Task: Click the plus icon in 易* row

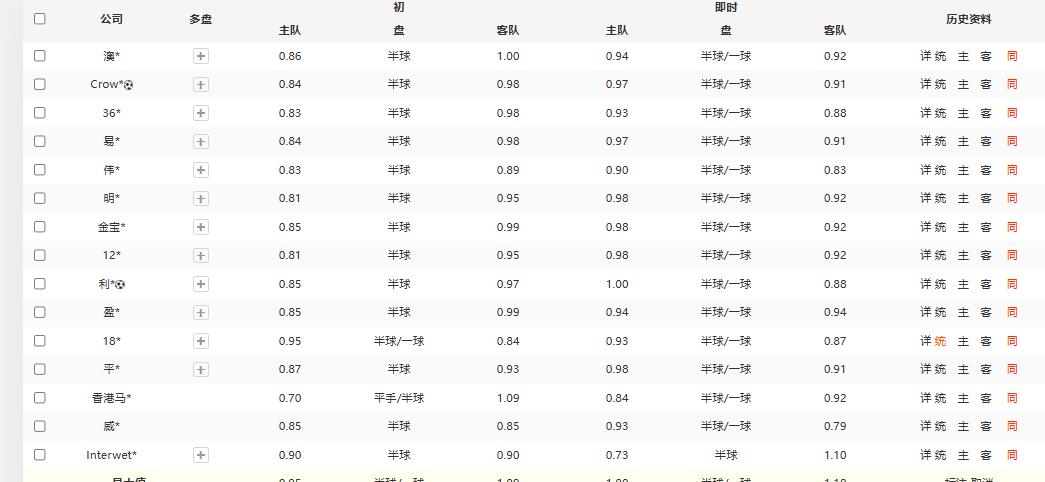Action: tap(200, 142)
